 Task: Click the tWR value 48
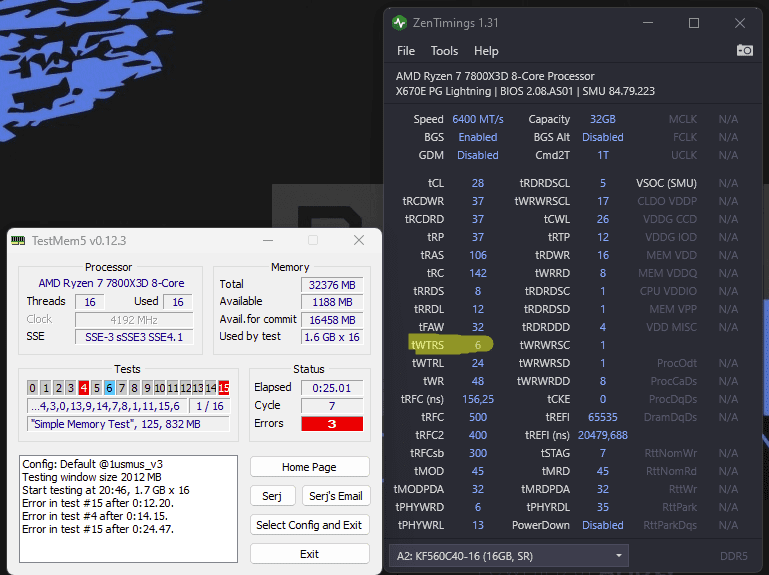(x=478, y=381)
